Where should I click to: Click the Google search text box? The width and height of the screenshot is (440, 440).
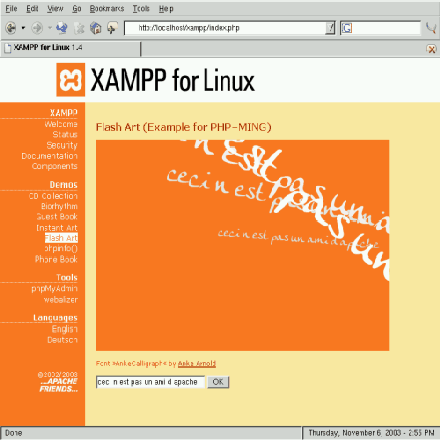pyautogui.click(x=386, y=28)
